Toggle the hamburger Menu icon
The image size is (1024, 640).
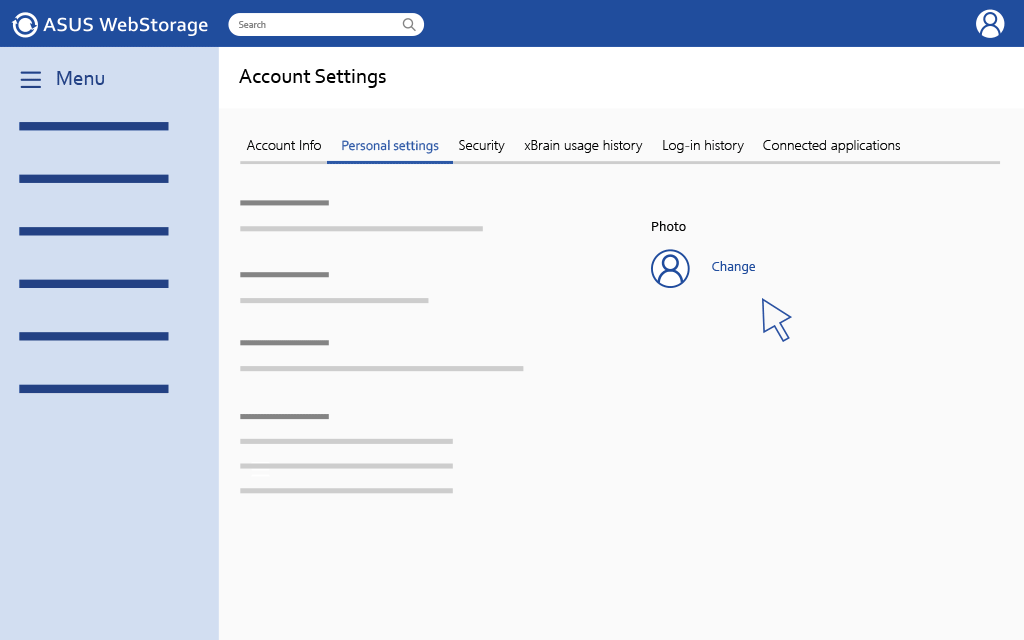coord(31,80)
